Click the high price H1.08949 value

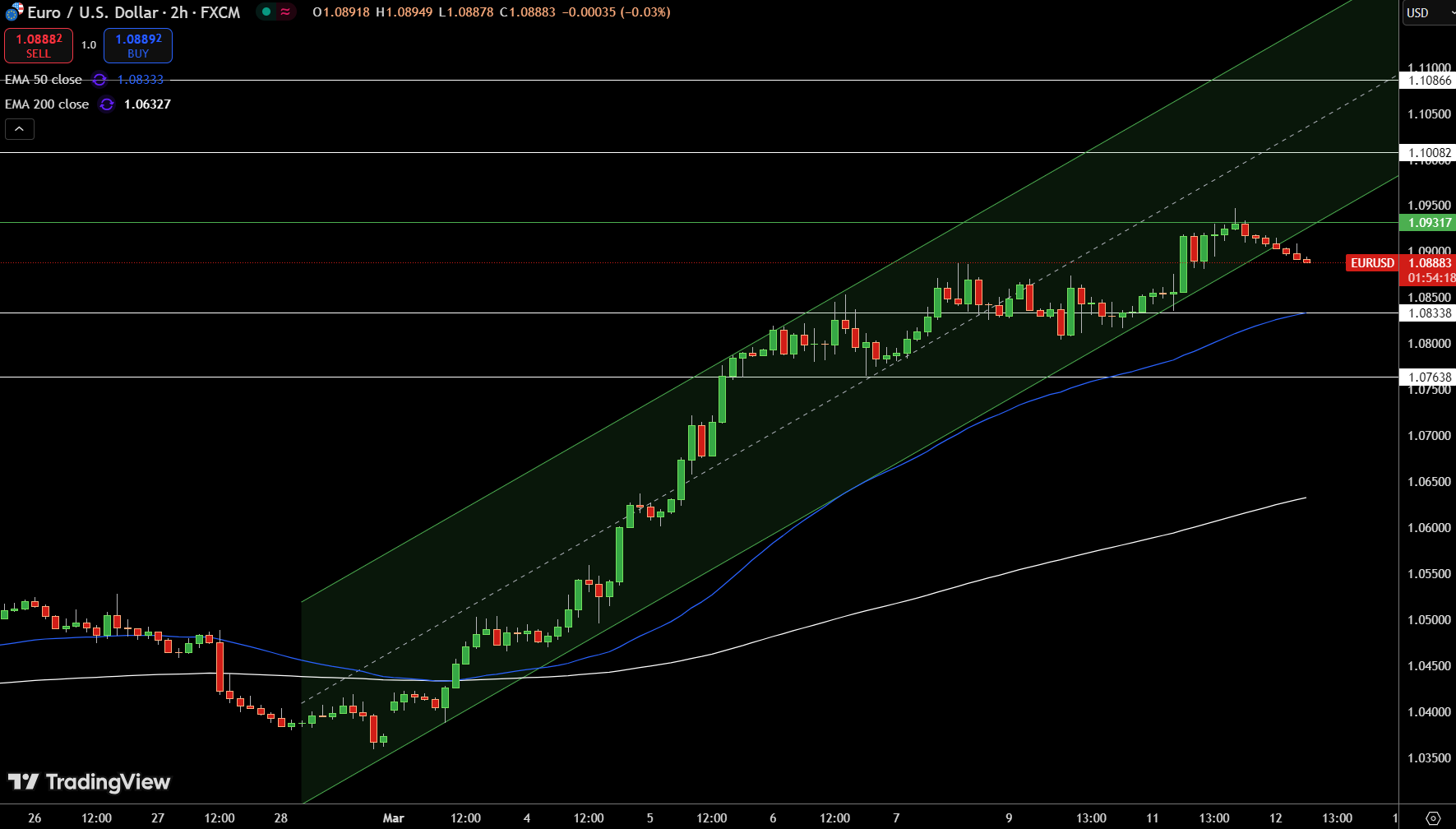point(404,12)
